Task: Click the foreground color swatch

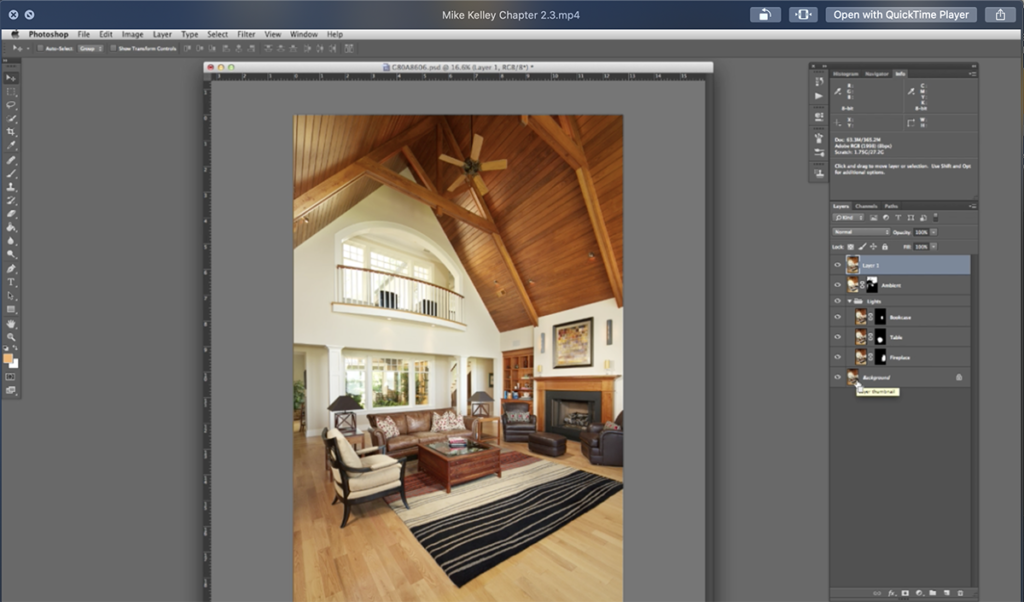Action: (x=9, y=358)
